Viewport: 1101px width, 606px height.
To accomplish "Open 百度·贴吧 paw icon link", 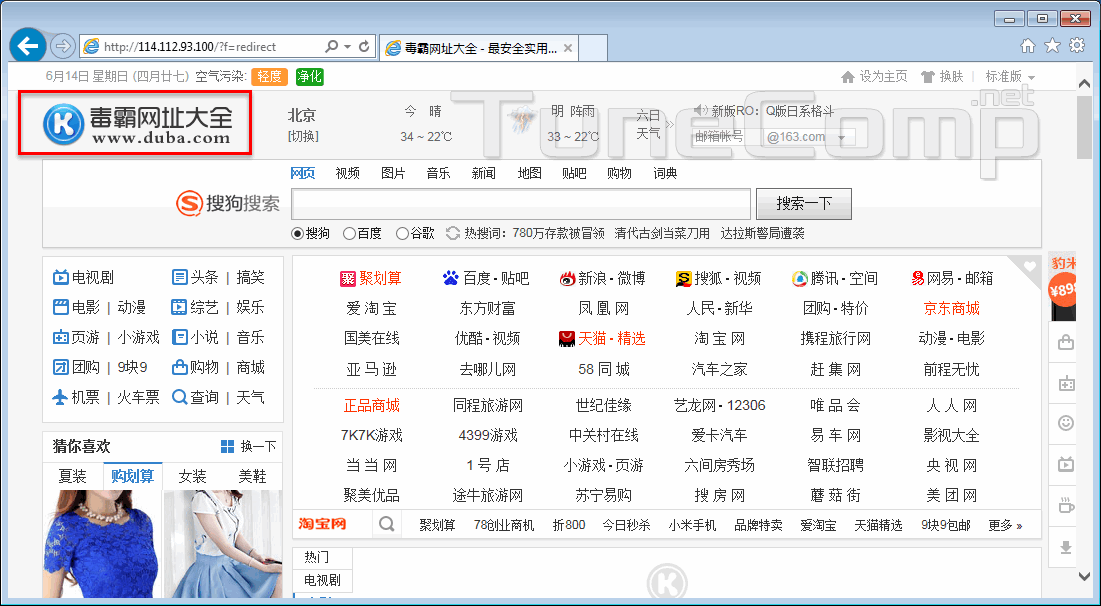I will (x=486, y=279).
